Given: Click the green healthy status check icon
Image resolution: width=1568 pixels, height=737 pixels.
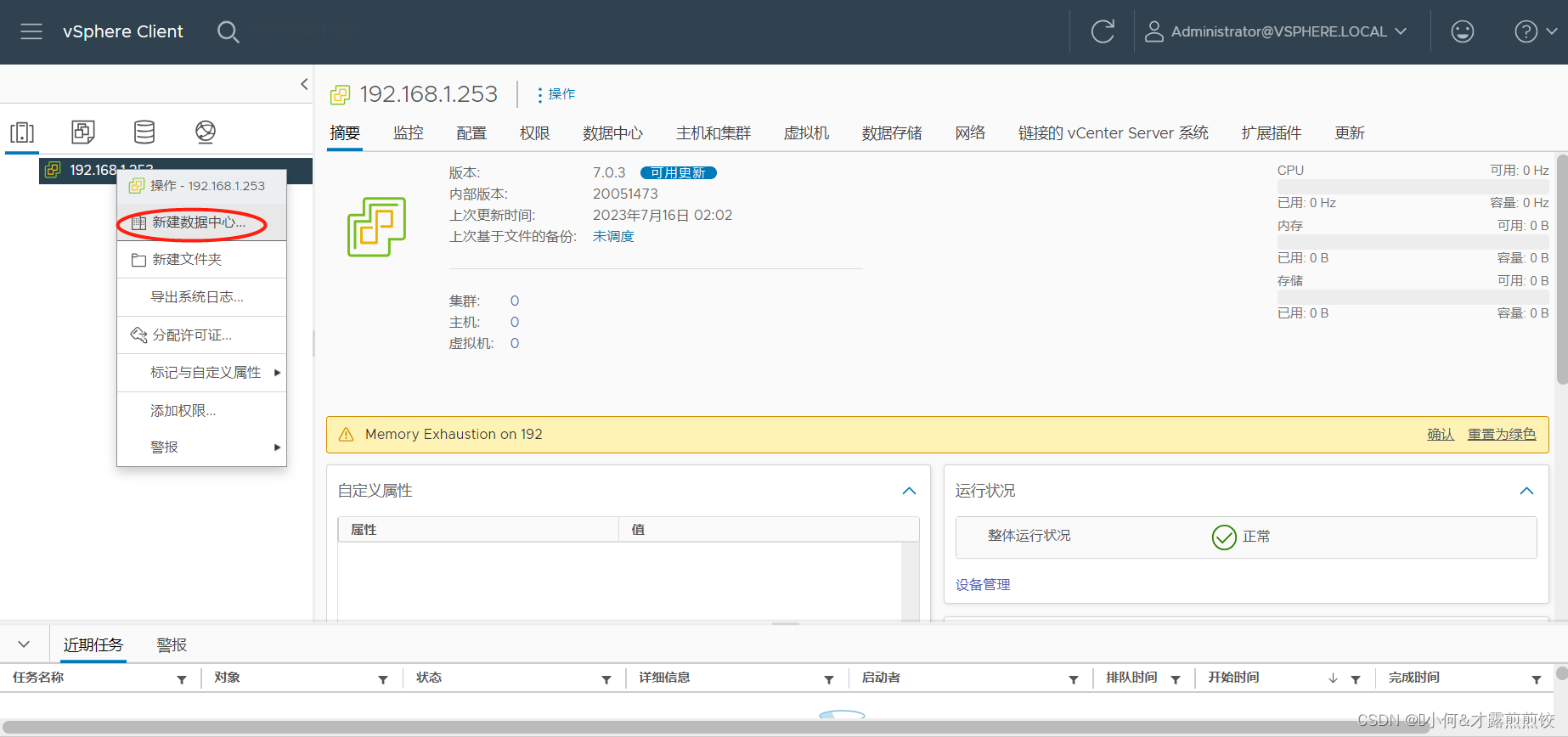Looking at the screenshot, I should click(1224, 537).
